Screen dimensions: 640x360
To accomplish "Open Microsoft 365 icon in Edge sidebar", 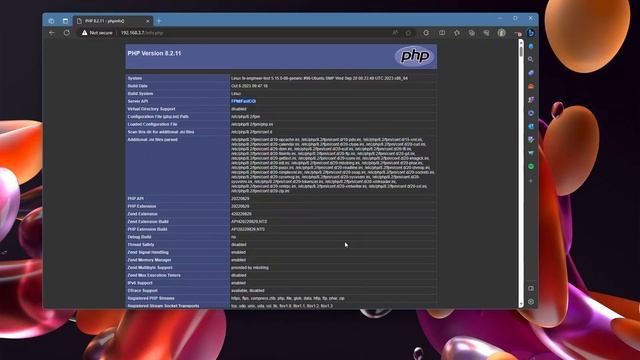I will click(x=531, y=113).
